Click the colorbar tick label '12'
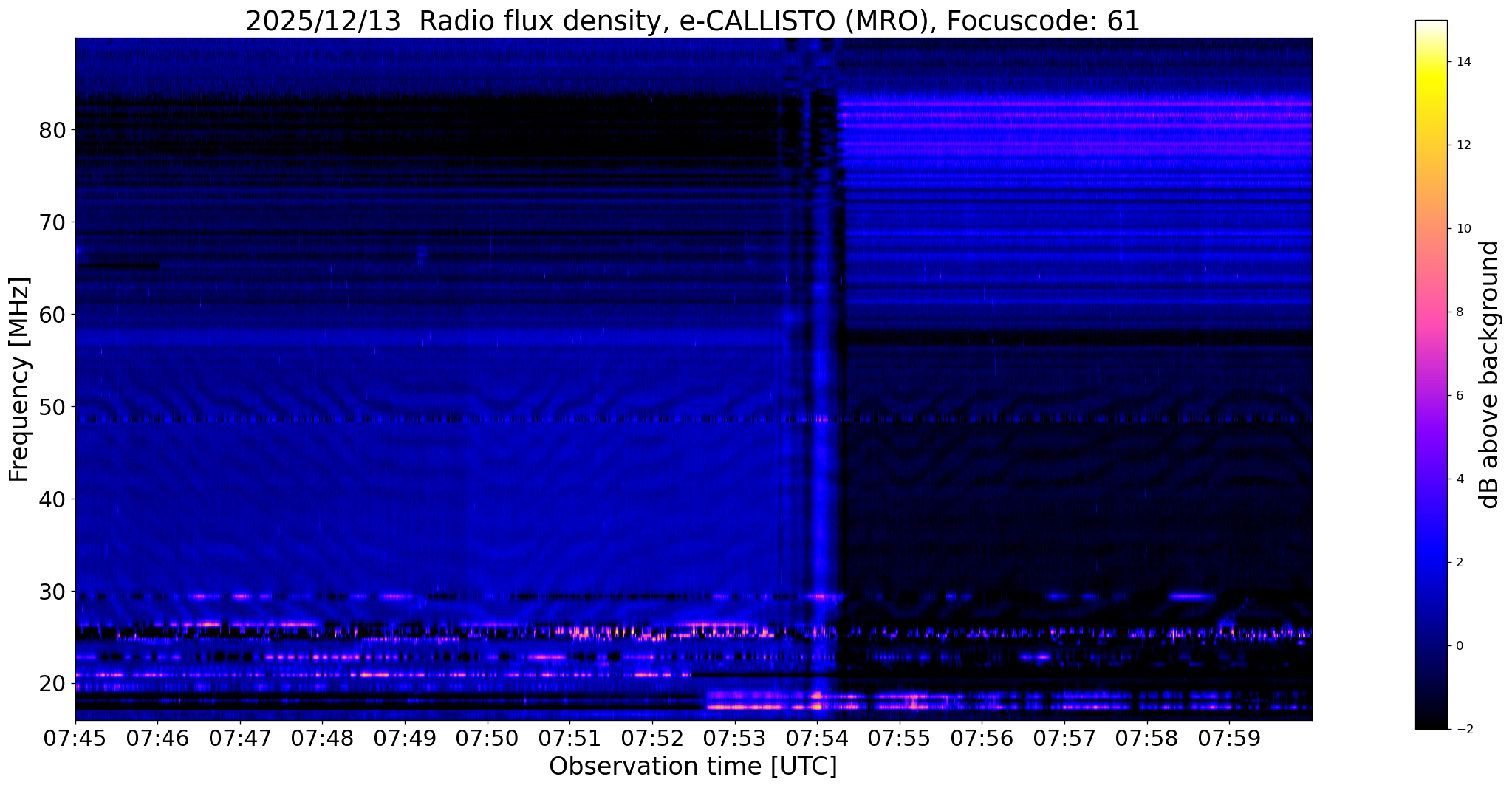This screenshot has width=1512, height=788. [1463, 145]
